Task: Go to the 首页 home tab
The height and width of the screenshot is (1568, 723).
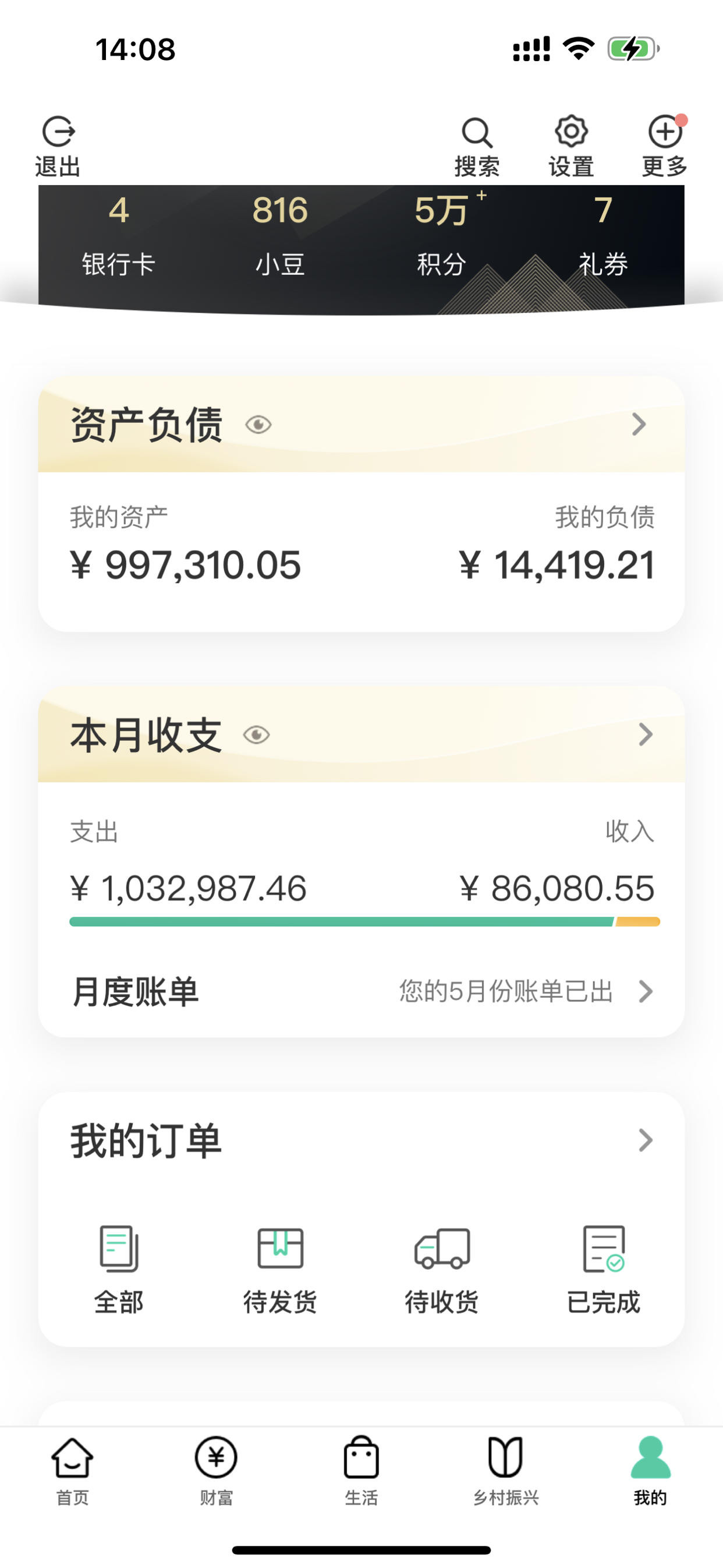Action: click(72, 1471)
